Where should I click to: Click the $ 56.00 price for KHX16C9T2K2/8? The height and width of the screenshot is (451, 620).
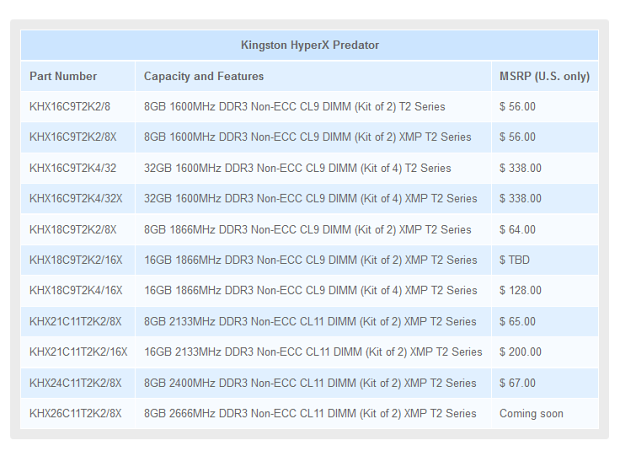coord(517,106)
